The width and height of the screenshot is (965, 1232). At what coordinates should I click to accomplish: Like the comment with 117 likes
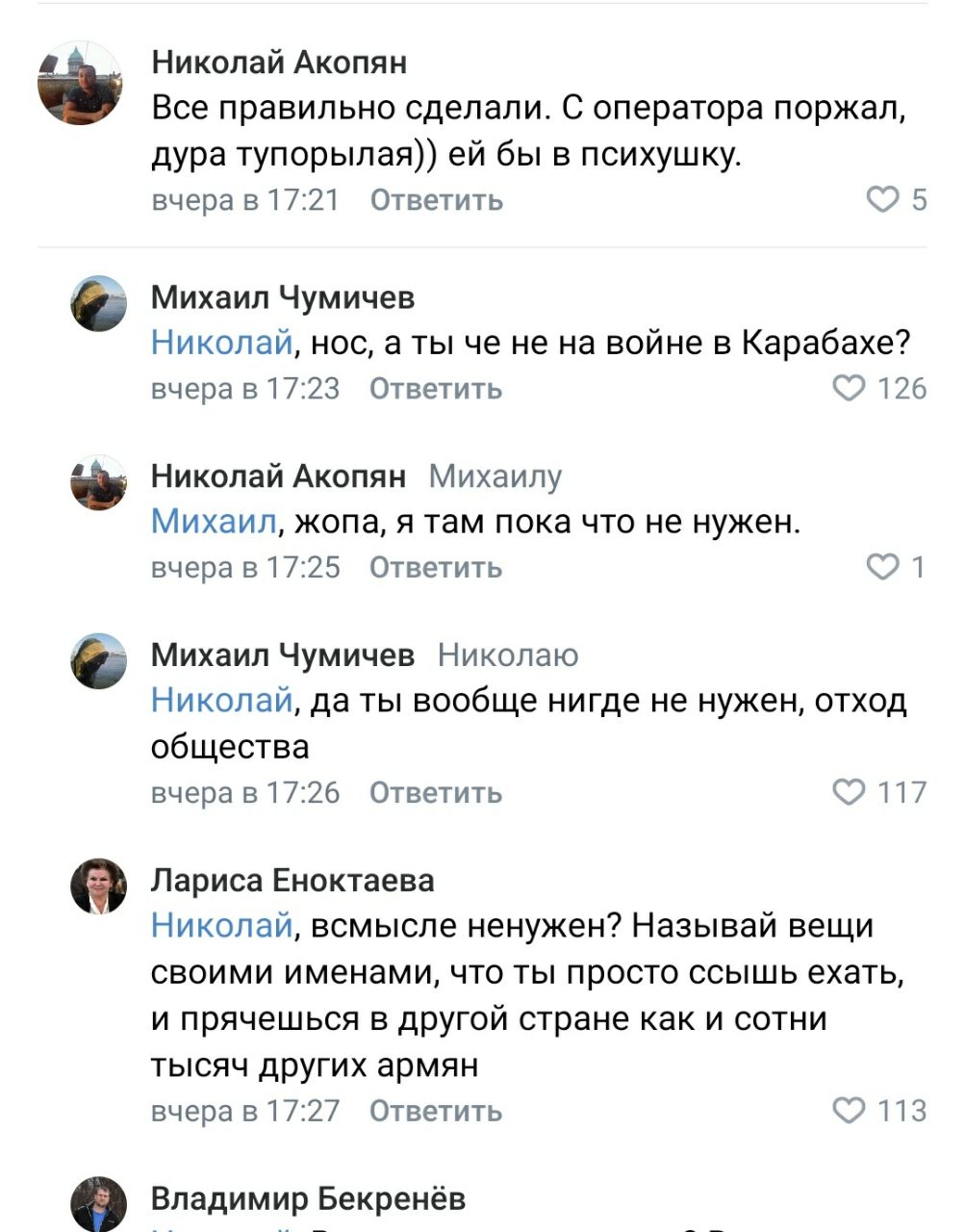(849, 792)
